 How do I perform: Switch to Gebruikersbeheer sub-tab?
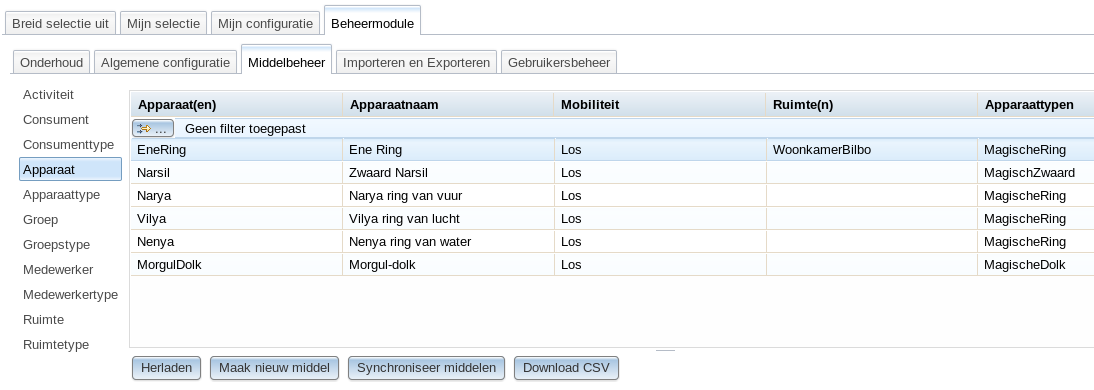pos(559,62)
